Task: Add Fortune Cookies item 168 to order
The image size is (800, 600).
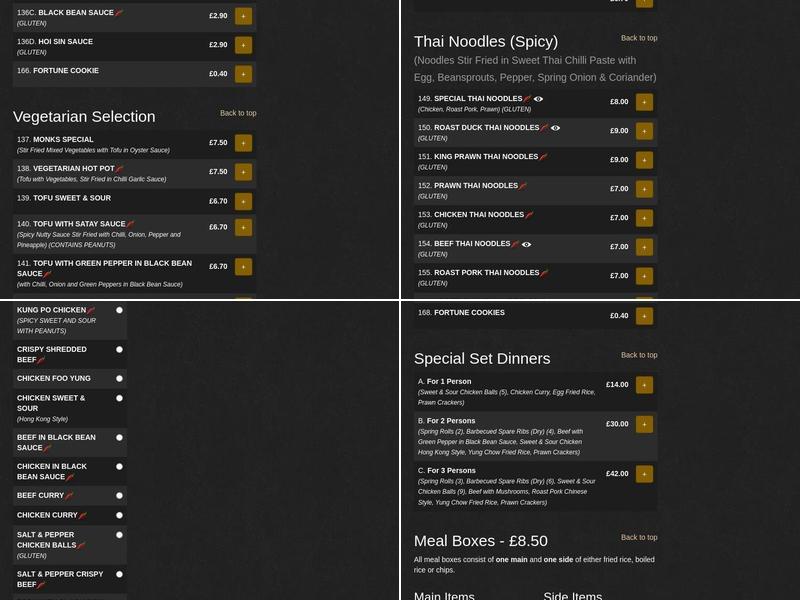Action: 644,313
